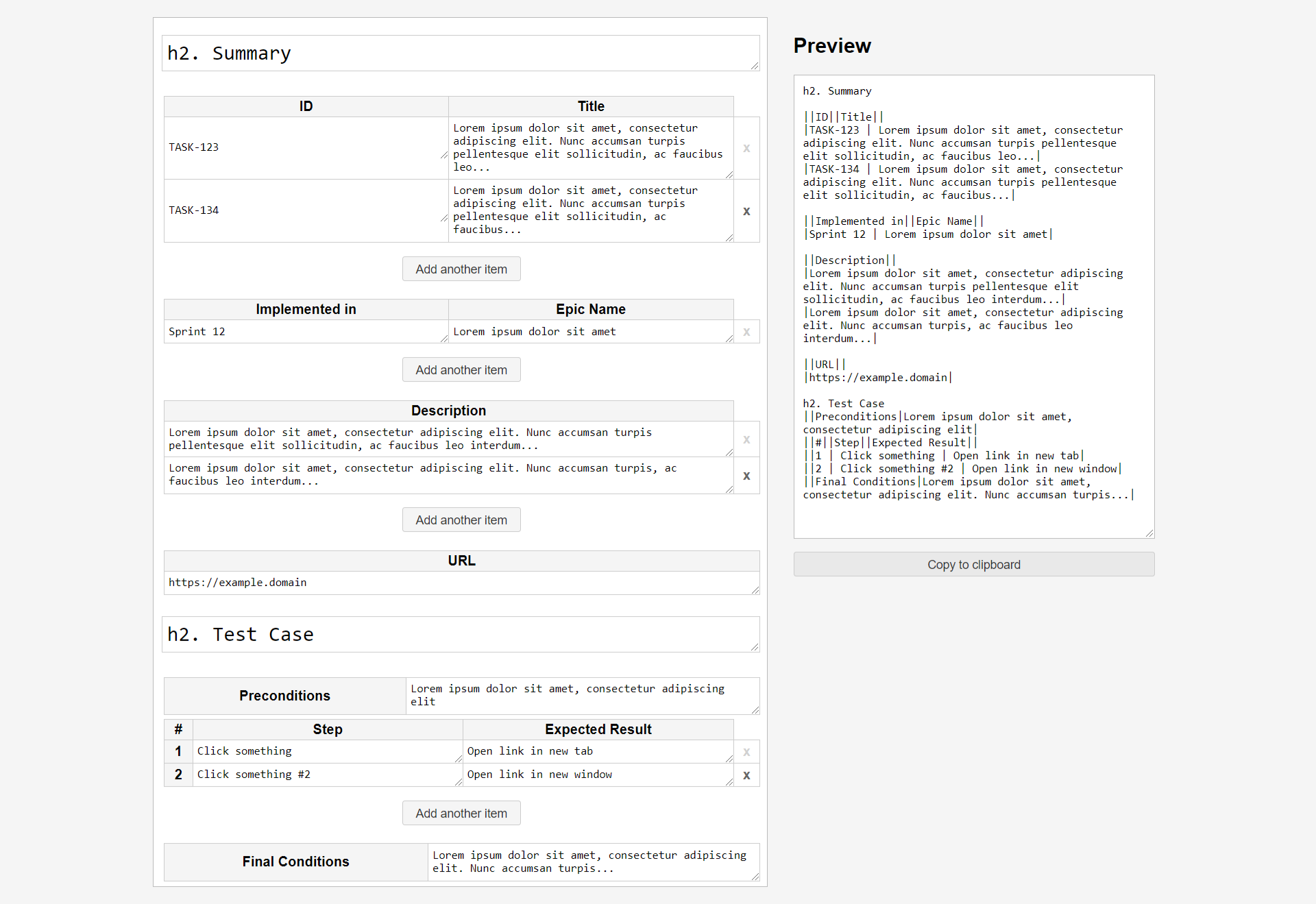Click x beside TASK-123 row
The height and width of the screenshot is (904, 1316).
coord(746,148)
